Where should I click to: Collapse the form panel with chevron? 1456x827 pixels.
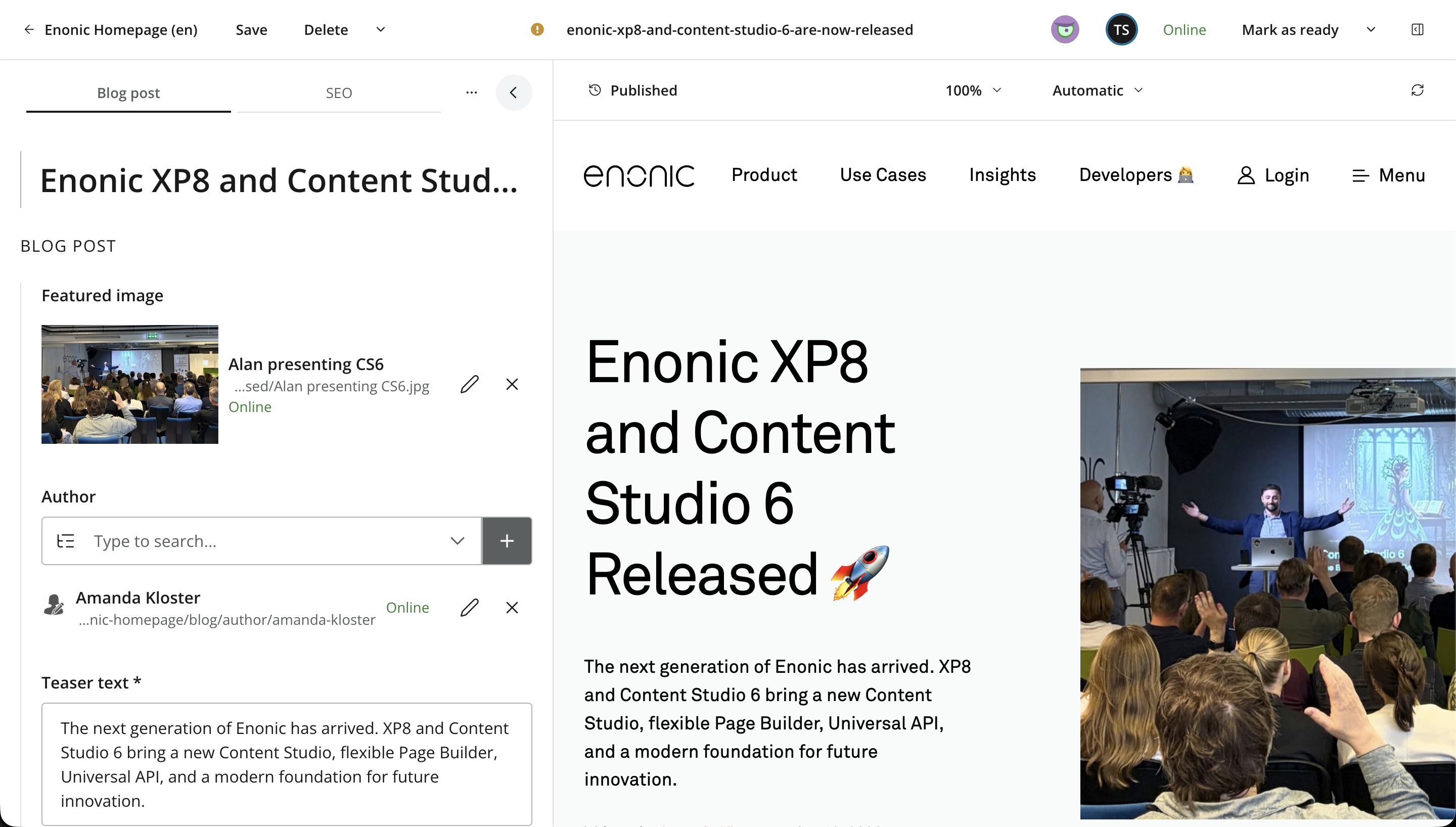513,93
